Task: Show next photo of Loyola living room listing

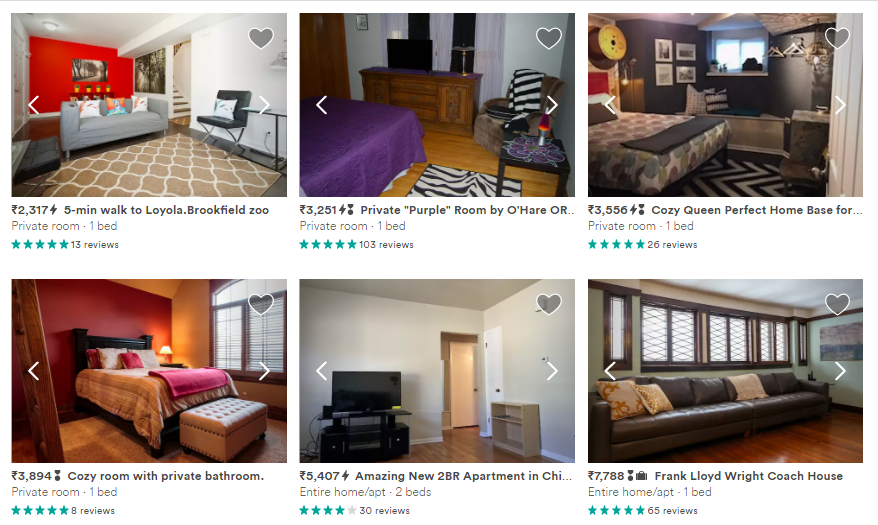Action: (264, 105)
